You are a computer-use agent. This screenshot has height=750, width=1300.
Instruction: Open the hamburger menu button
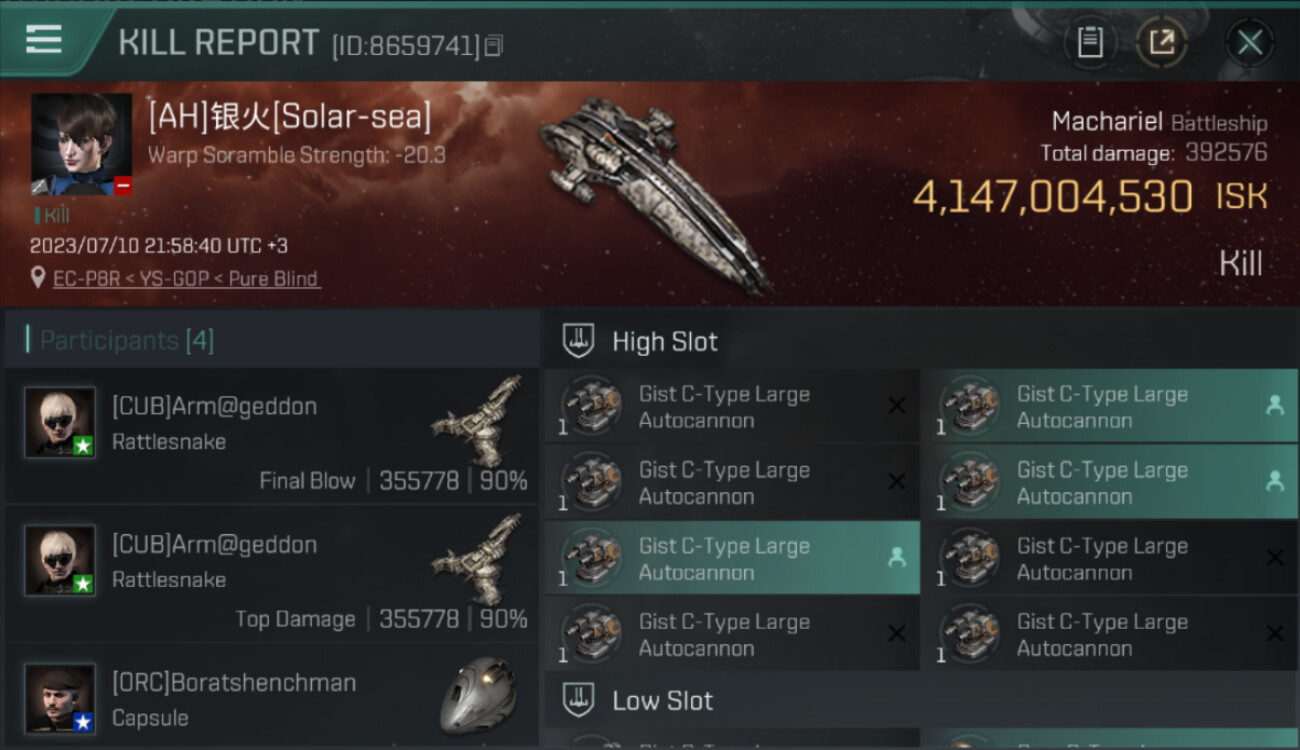click(x=44, y=40)
